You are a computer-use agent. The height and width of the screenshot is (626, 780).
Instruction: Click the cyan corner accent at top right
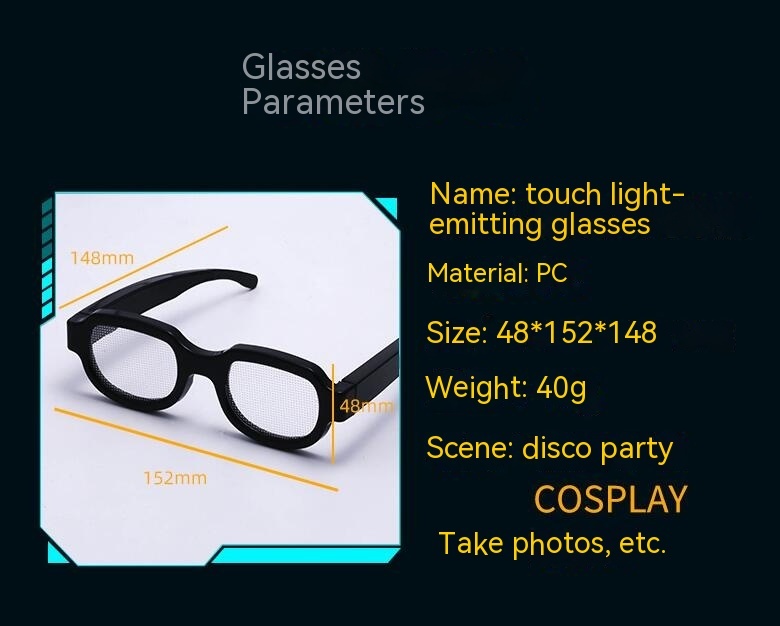(389, 208)
